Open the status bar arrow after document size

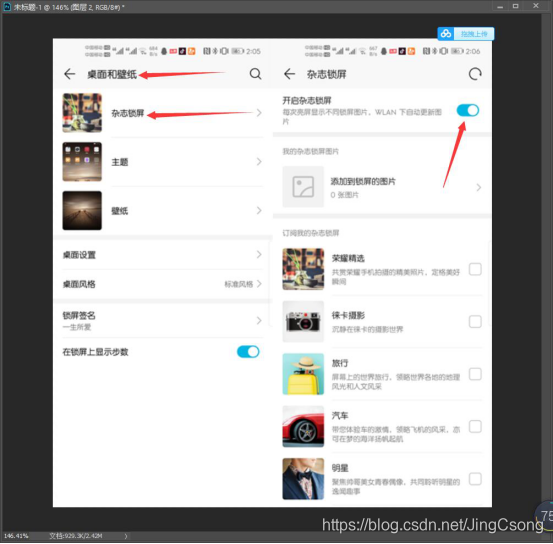[126, 536]
